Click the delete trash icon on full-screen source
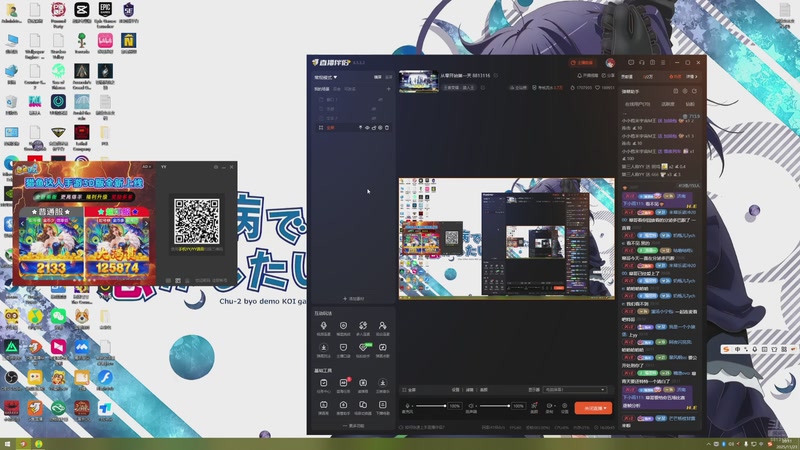Viewport: 800px width, 450px height. [x=387, y=128]
